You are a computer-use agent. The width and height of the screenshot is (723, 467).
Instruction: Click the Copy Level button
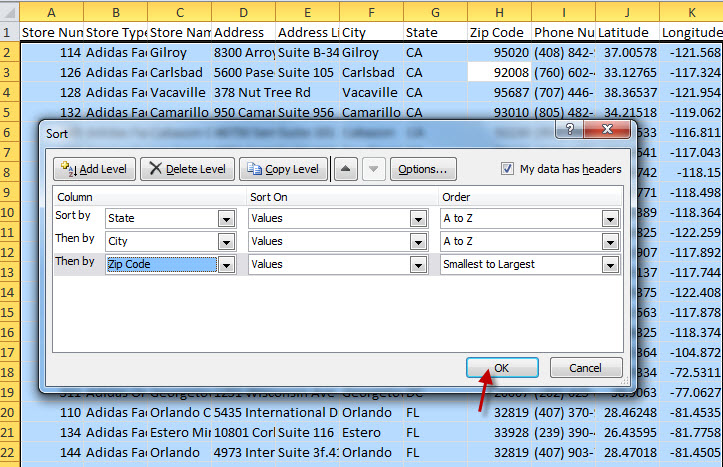pos(283,169)
